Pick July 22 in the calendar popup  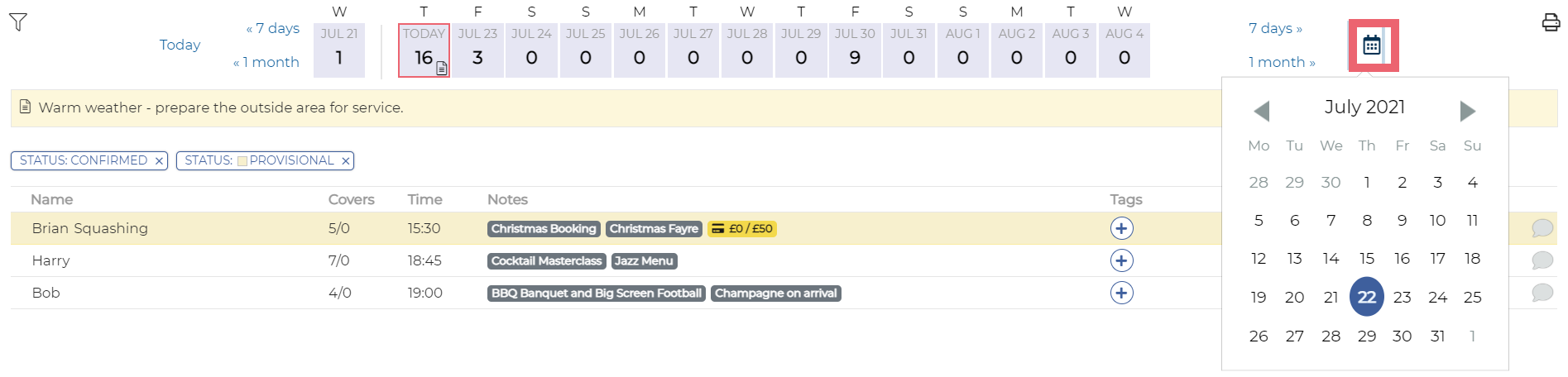[1366, 297]
